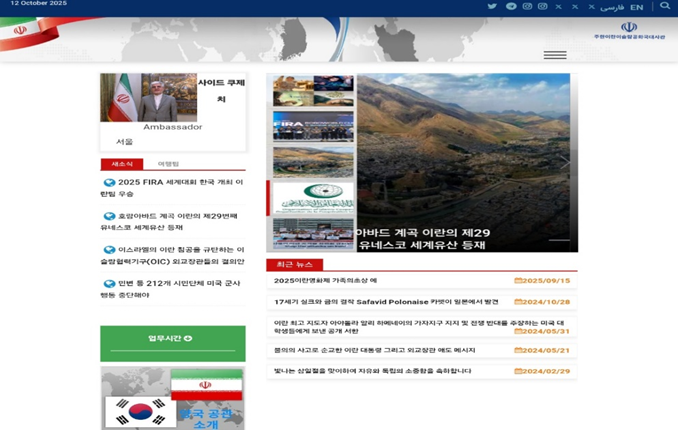This screenshot has height=430, width=678.
Task: Select the 새소식 tab
Action: tap(122, 164)
